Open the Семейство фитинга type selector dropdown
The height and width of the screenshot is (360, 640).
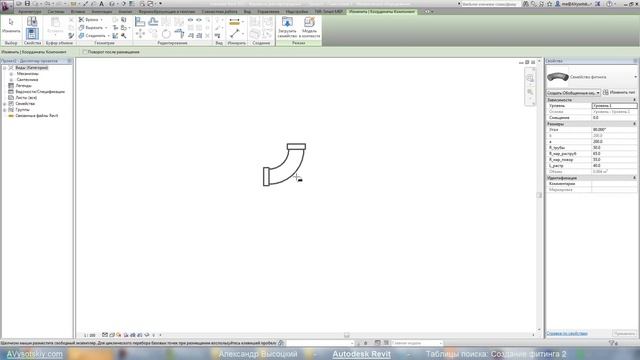point(635,77)
